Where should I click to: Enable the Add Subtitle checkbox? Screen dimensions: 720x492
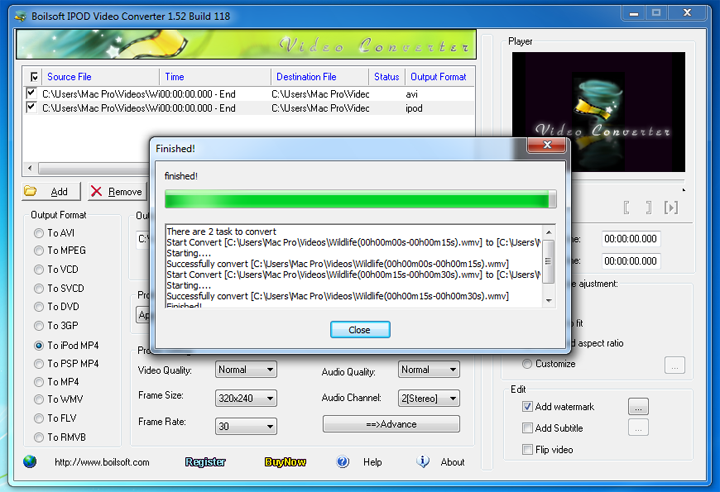[x=527, y=428]
